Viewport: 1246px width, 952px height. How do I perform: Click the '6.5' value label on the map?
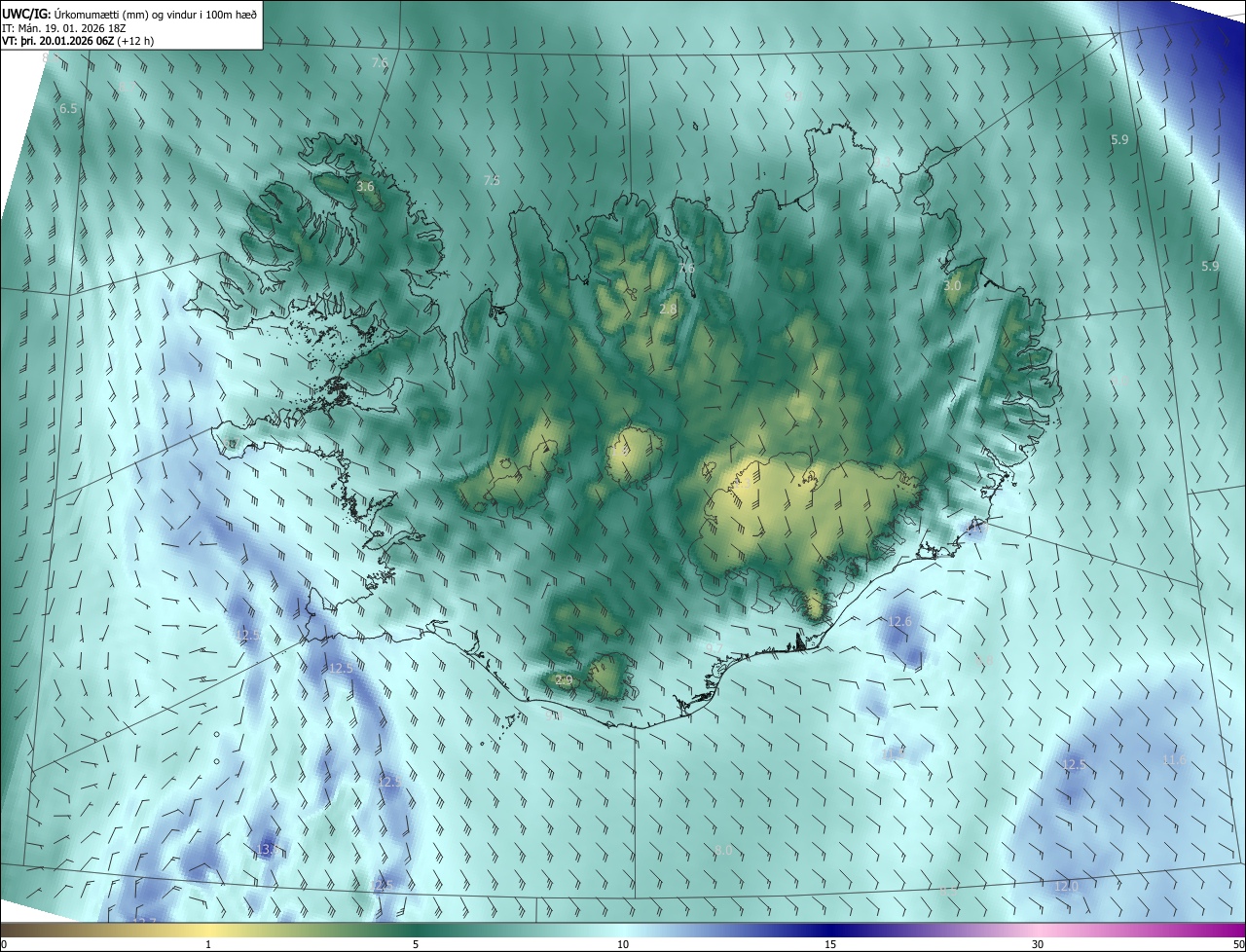coord(68,109)
